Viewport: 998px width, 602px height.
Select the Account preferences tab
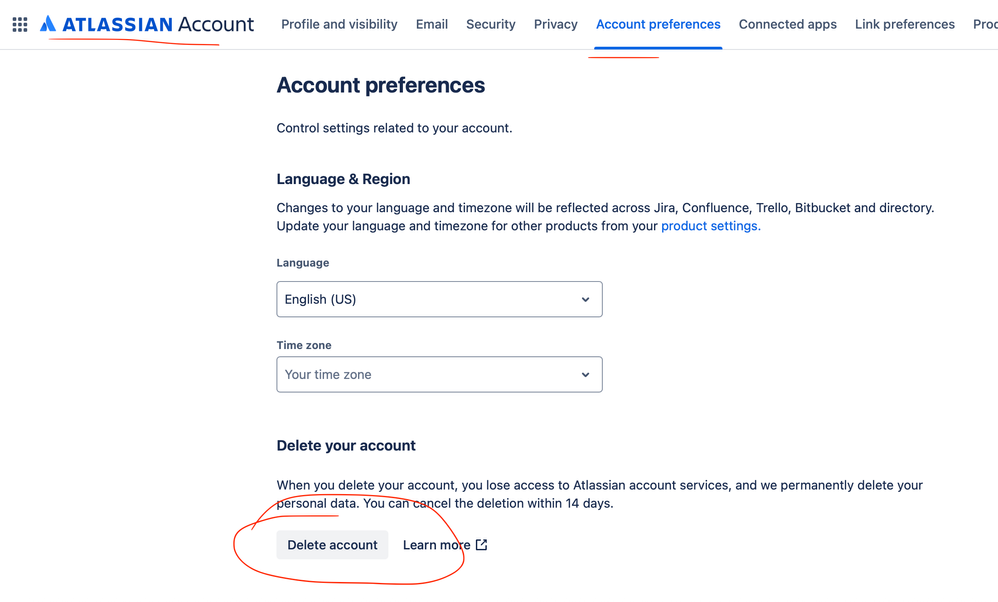658,24
